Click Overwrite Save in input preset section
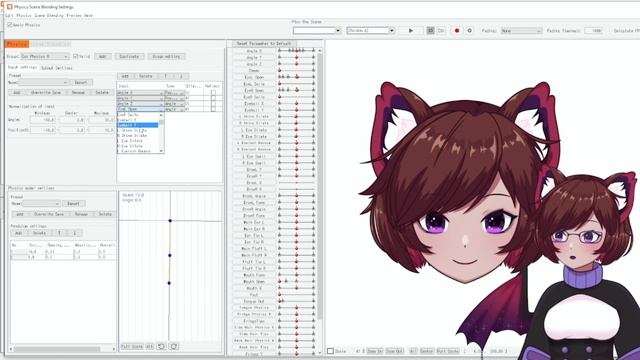 46,93
